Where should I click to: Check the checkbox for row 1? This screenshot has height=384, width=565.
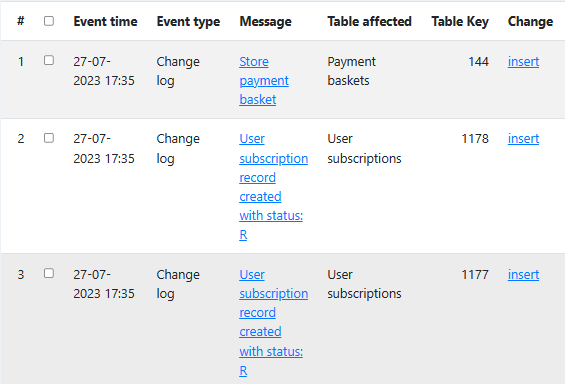tap(49, 60)
